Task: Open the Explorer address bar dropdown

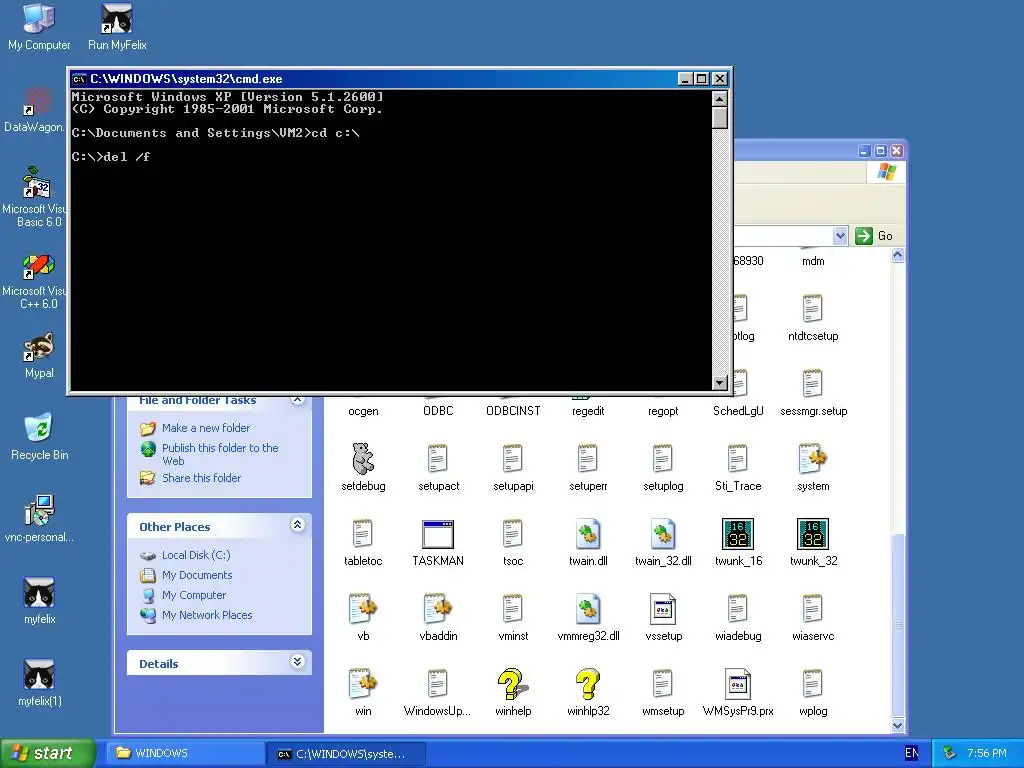Action: click(x=840, y=236)
